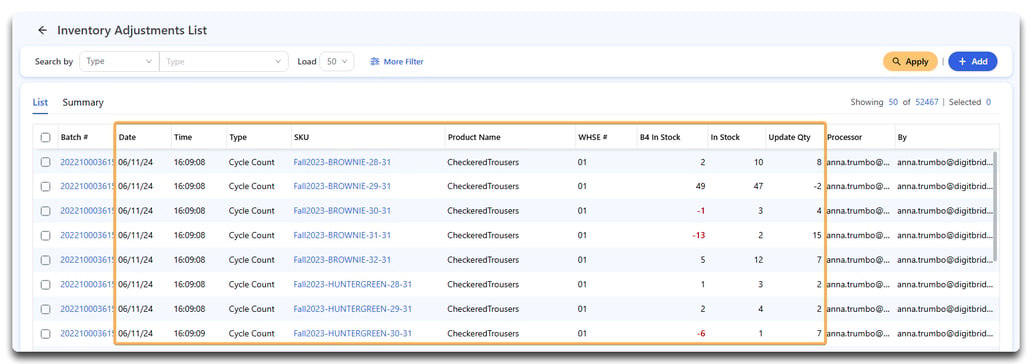
Task: Click the SKU column header
Action: (x=301, y=138)
